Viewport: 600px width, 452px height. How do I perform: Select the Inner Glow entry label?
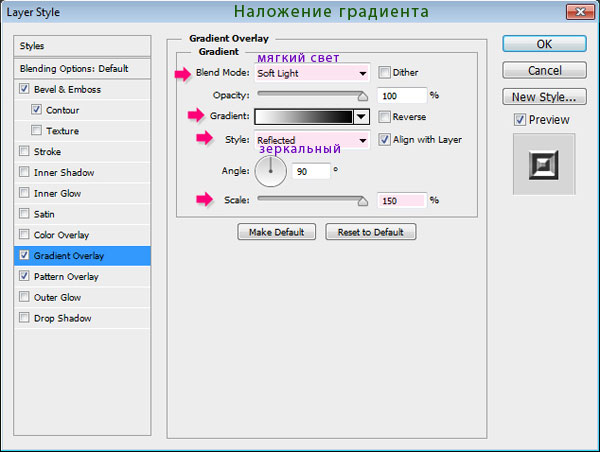57,193
